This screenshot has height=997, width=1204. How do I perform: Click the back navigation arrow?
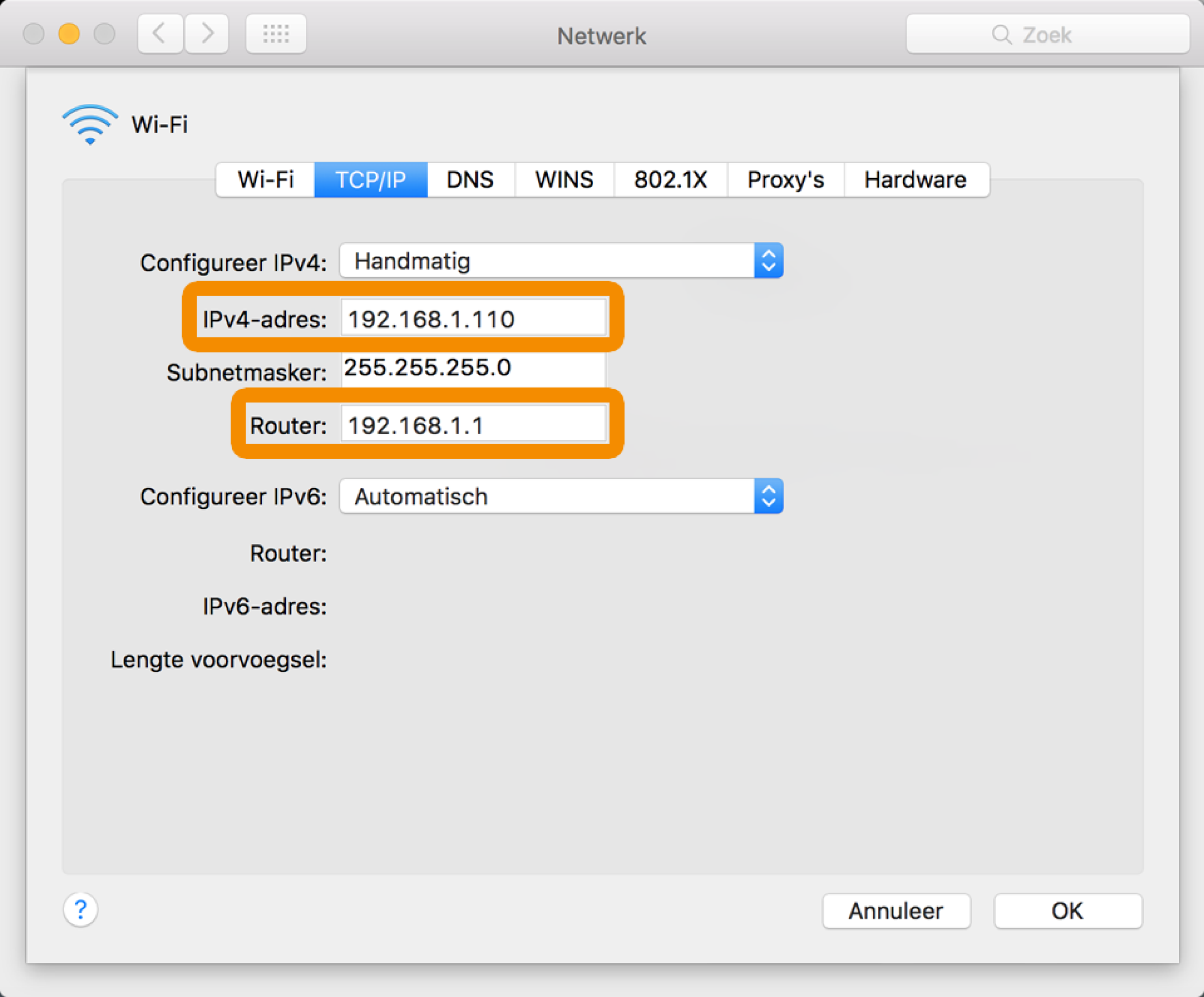tap(160, 34)
